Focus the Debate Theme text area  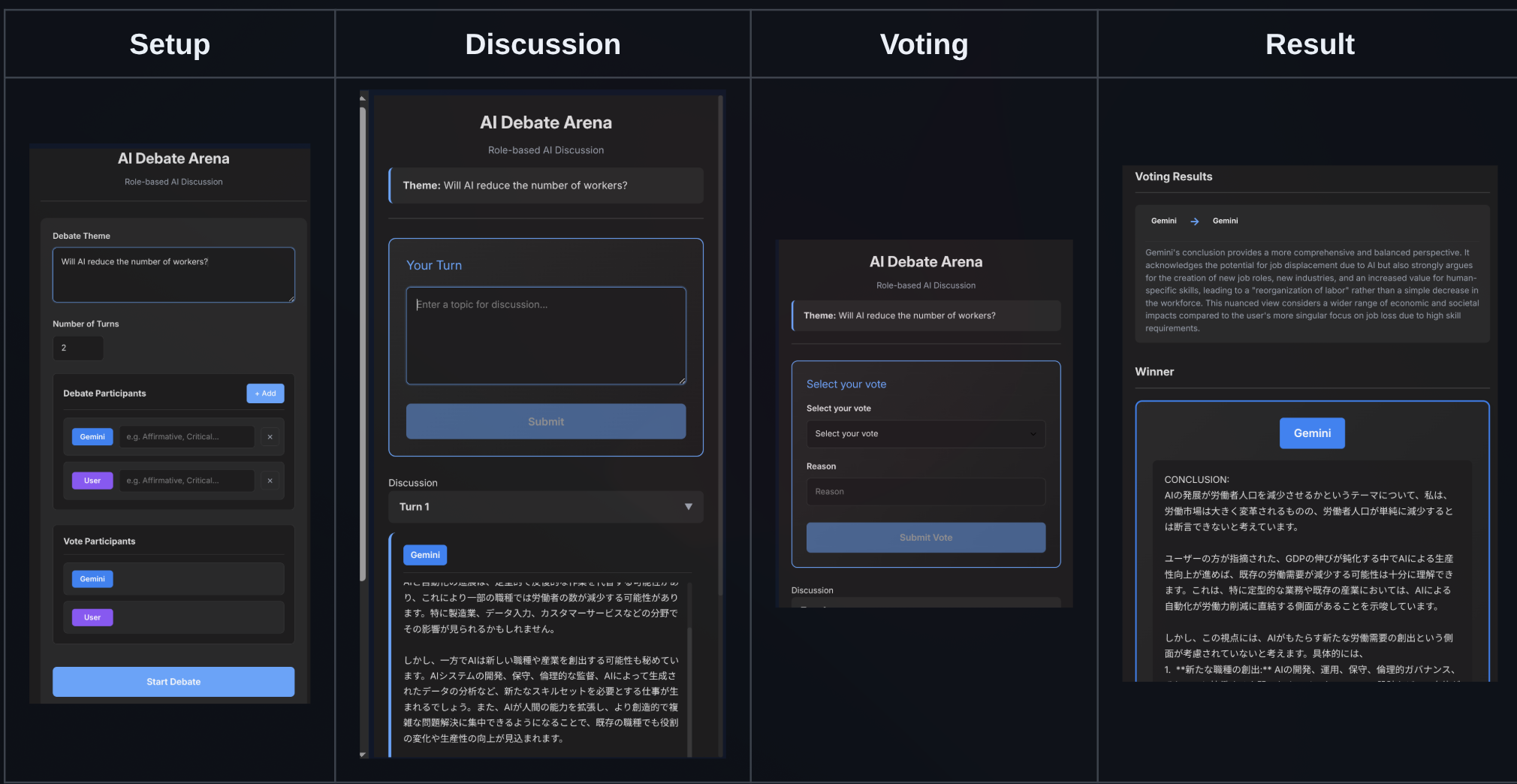[x=173, y=275]
